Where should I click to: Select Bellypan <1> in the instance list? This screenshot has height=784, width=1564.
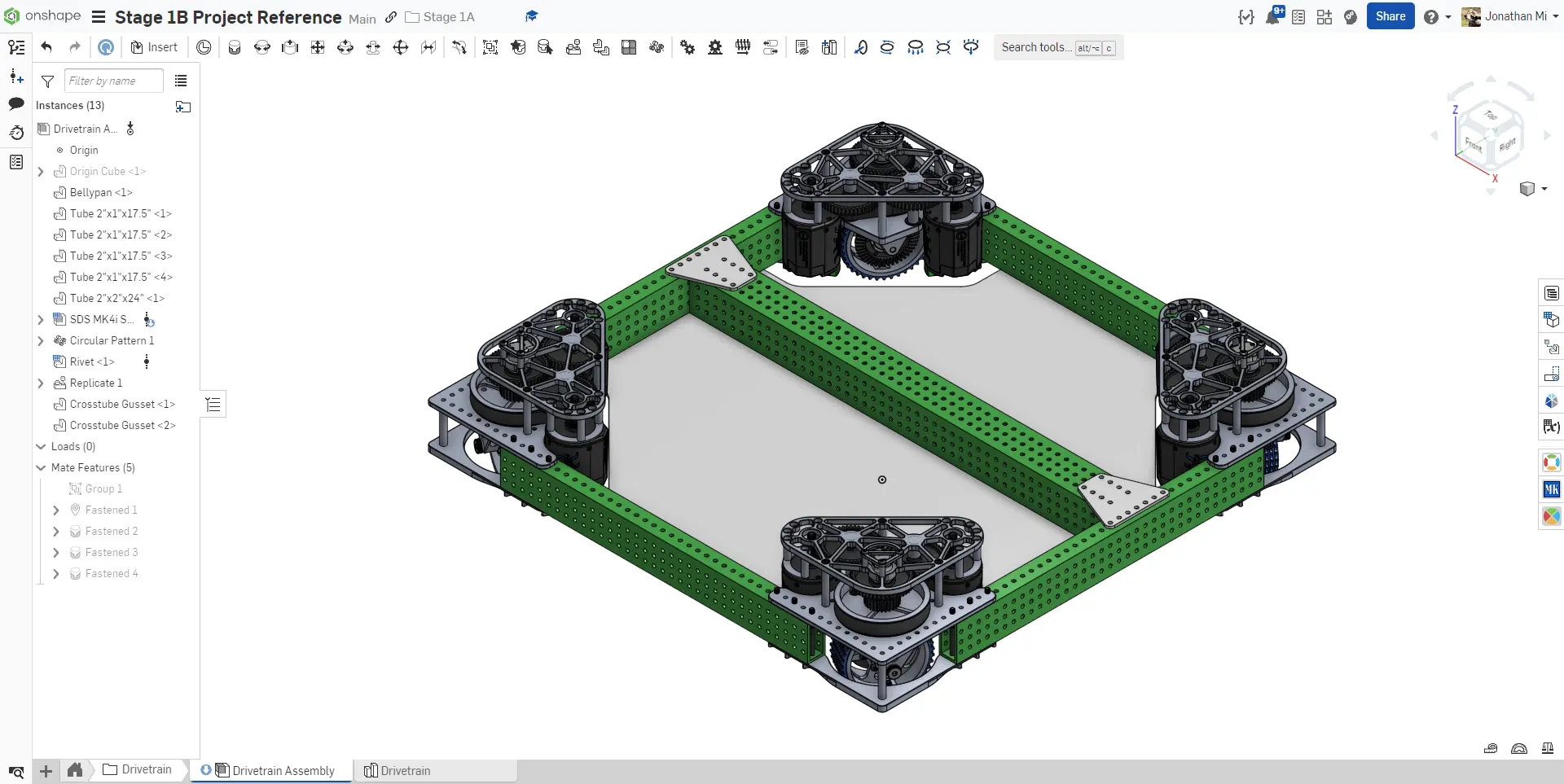[100, 193]
